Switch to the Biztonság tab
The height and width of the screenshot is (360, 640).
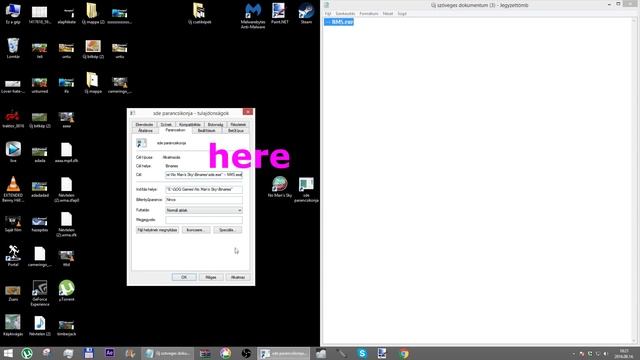(x=216, y=124)
